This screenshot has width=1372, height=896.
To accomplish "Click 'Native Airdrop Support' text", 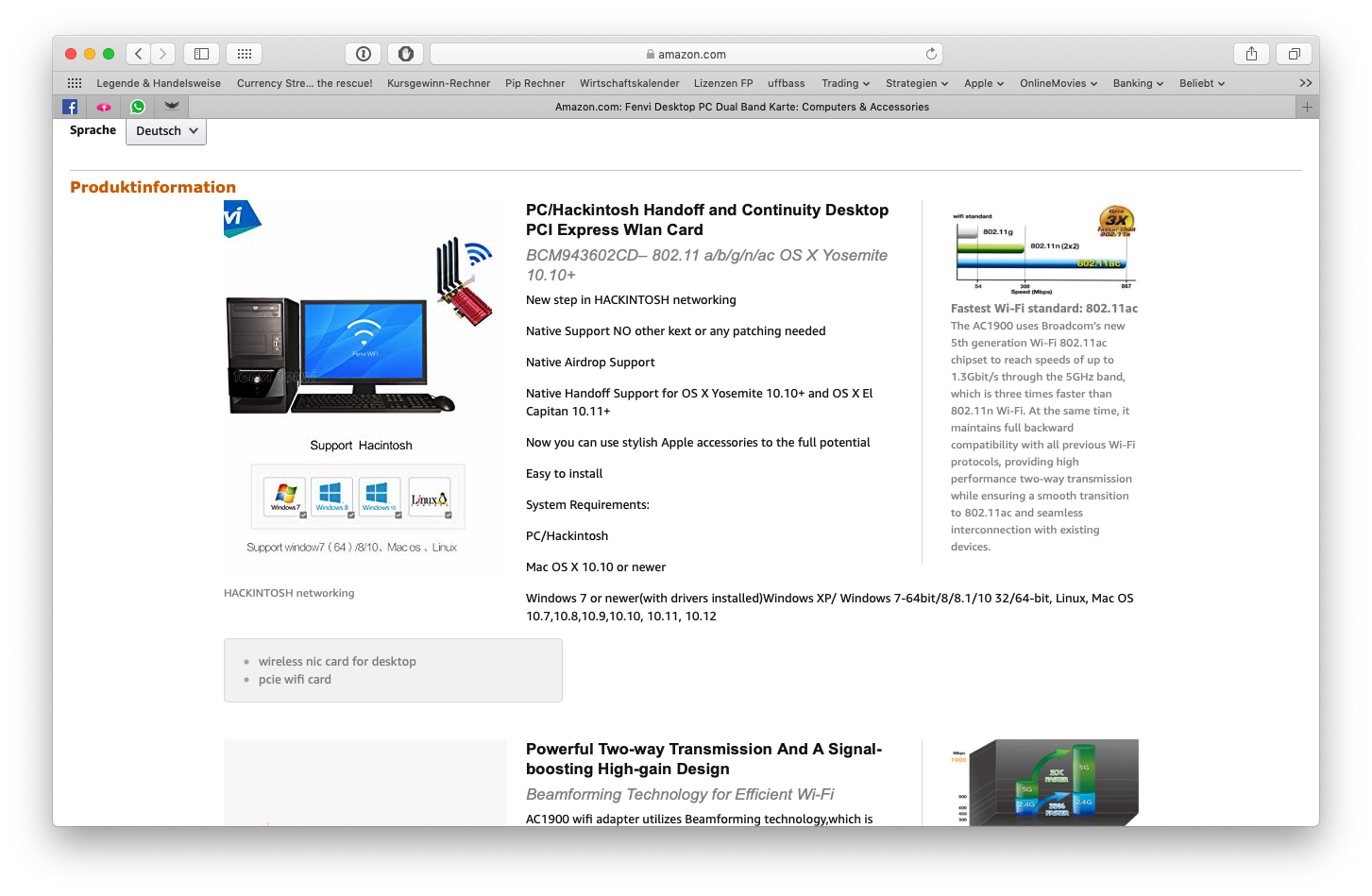I will [x=590, y=363].
